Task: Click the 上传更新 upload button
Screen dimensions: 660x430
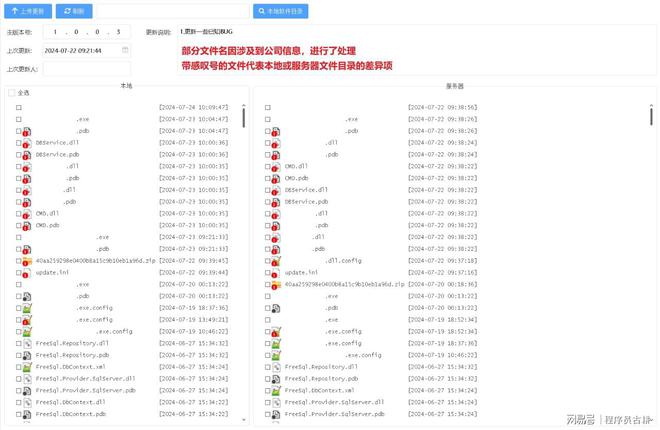Action: tap(28, 11)
